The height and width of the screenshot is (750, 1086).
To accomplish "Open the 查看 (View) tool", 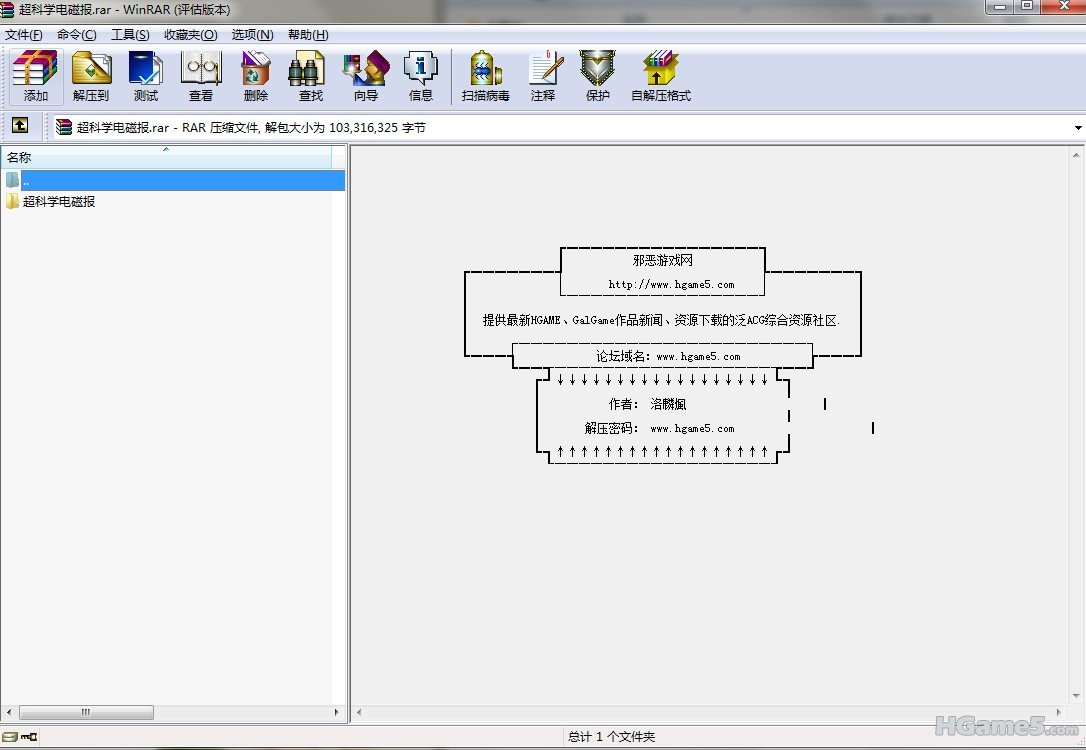I will (x=201, y=76).
